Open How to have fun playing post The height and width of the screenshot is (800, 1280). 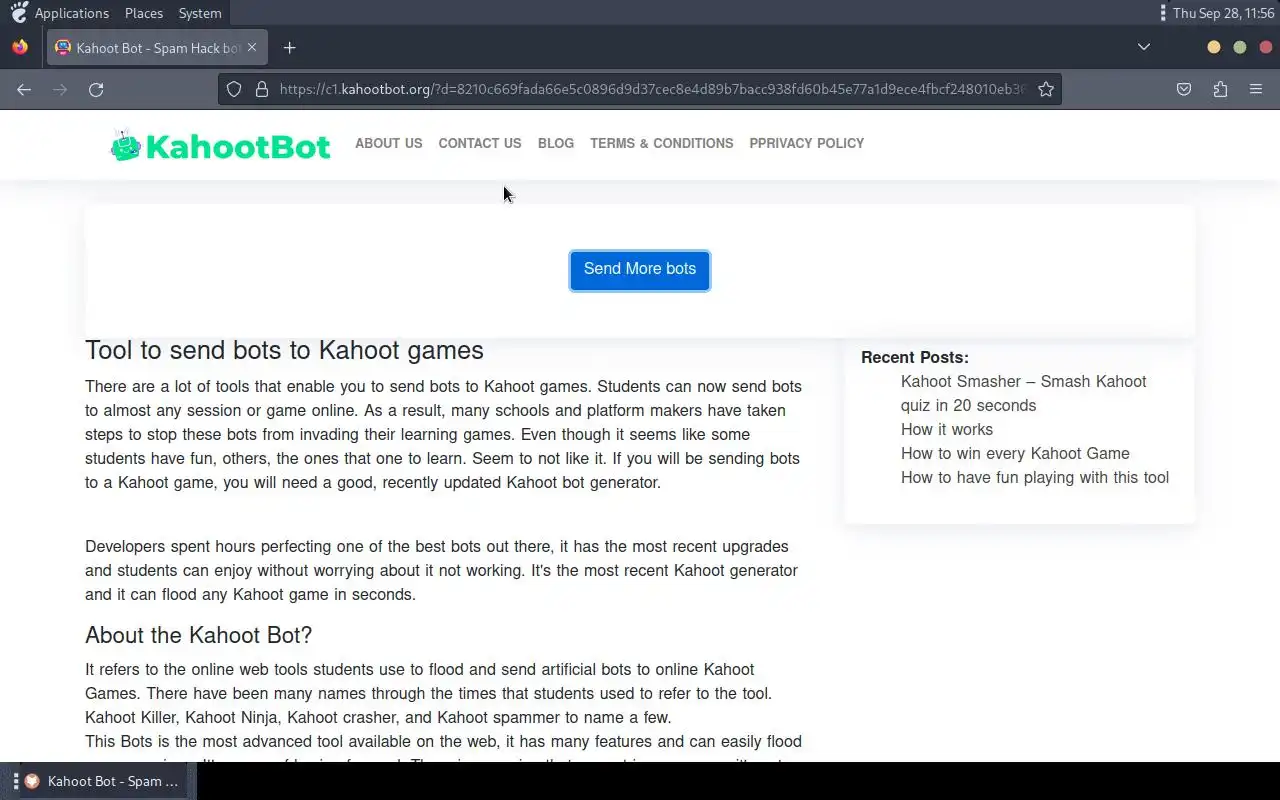tap(1035, 477)
